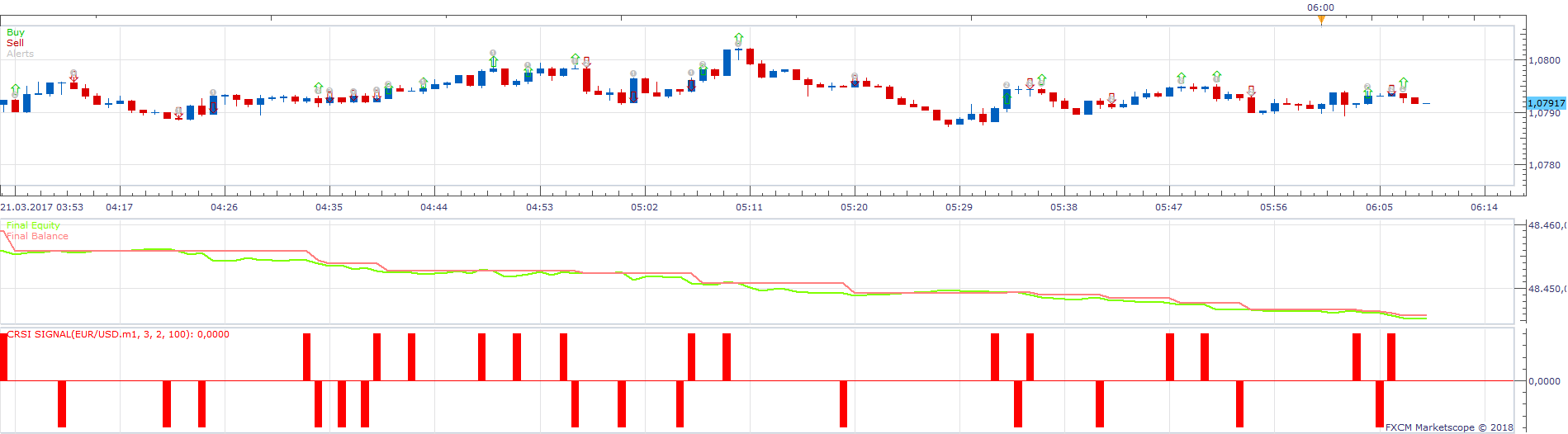This screenshot has height=434, width=1568.
Task: Click the last buy arrow on the chart
Action: (x=1403, y=83)
